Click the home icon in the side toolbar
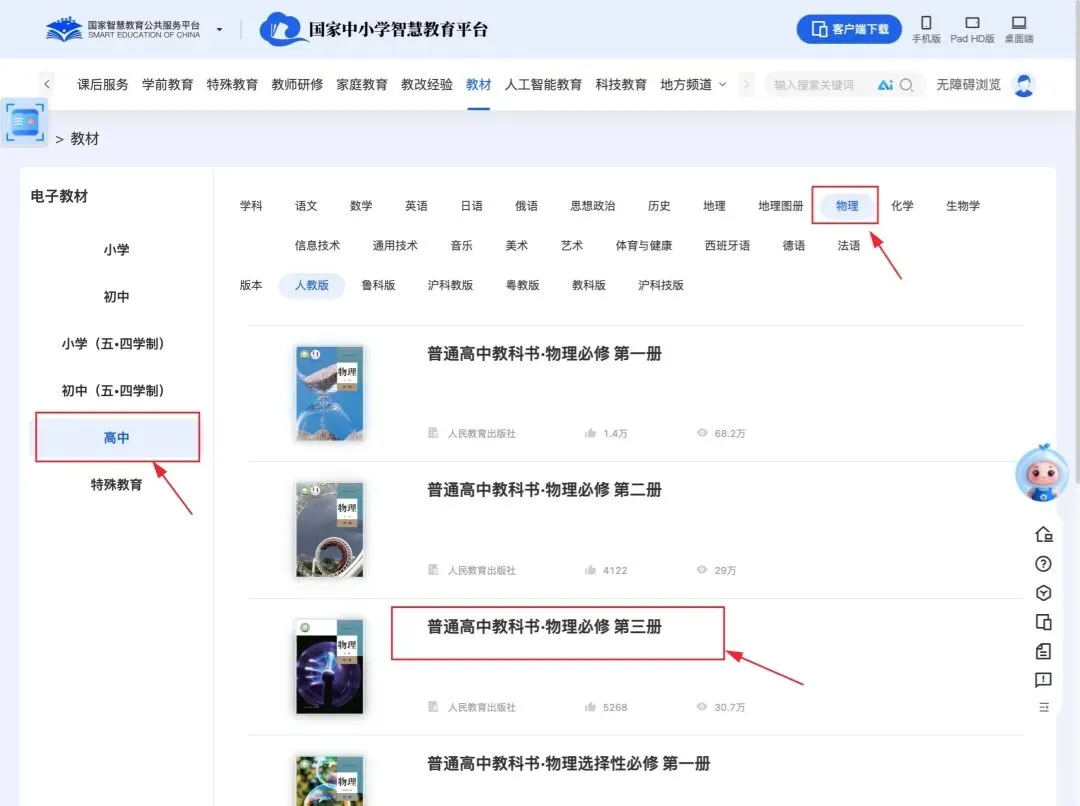The image size is (1080, 806). point(1043,534)
